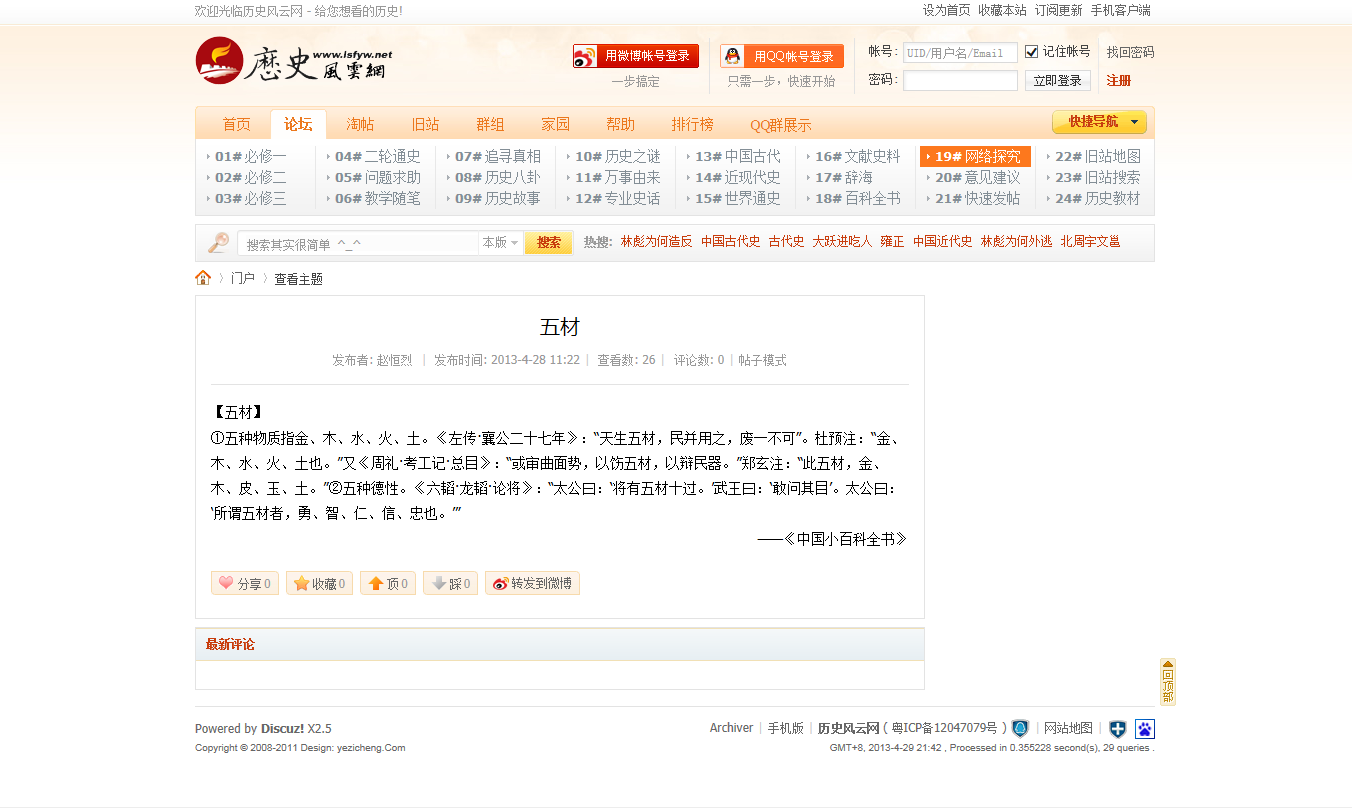Open the 04# 二轮通史 board link
1352x809 pixels.
click(378, 156)
